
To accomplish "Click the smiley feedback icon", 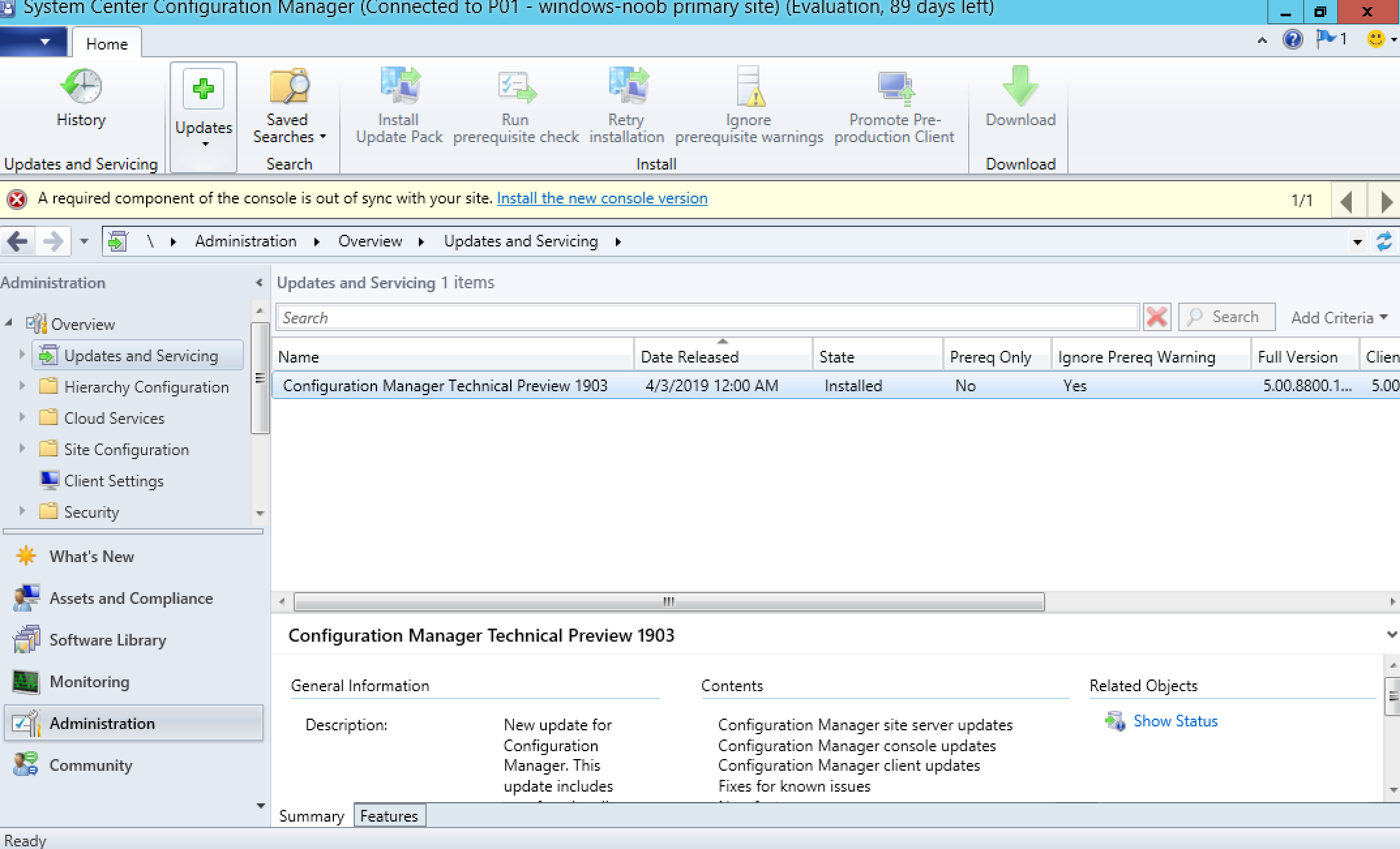I will click(1375, 39).
